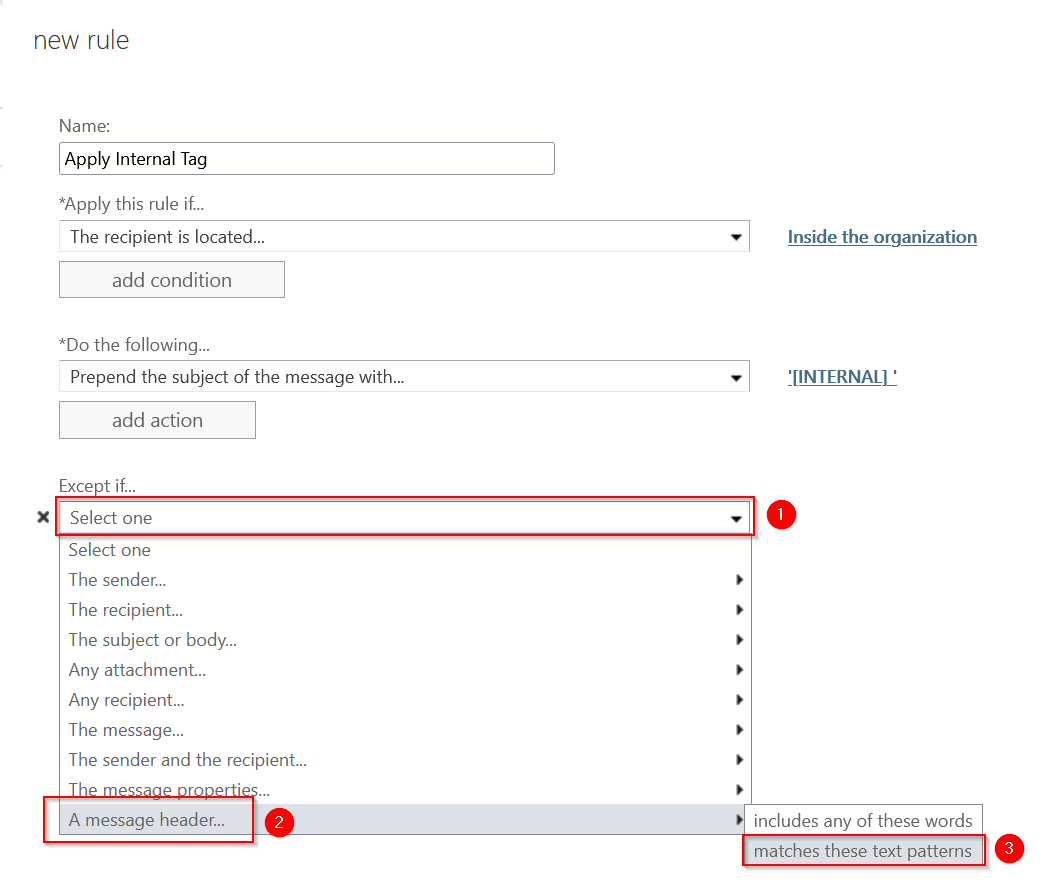
Task: Open the 'Inside the organization' link
Action: pos(881,237)
